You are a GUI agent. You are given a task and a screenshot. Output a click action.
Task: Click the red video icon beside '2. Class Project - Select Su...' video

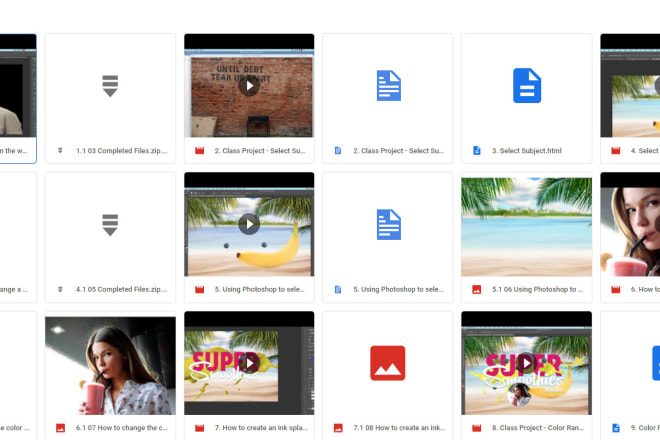[200, 150]
